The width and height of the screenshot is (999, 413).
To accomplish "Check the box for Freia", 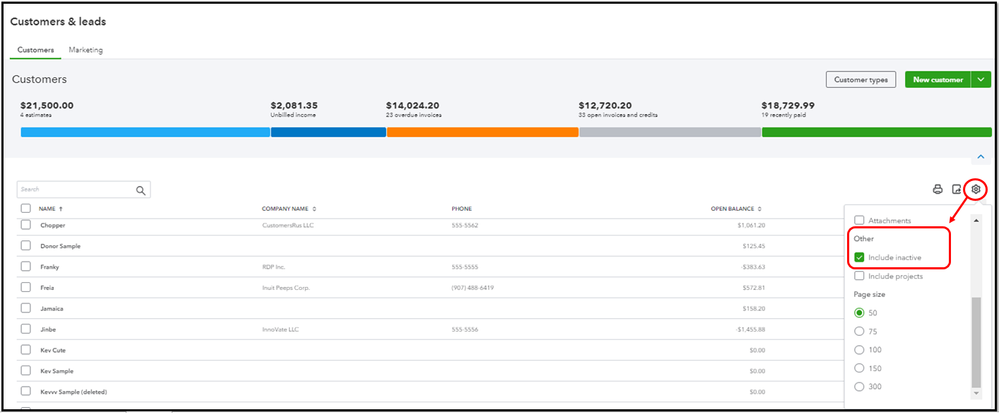I will (x=25, y=287).
